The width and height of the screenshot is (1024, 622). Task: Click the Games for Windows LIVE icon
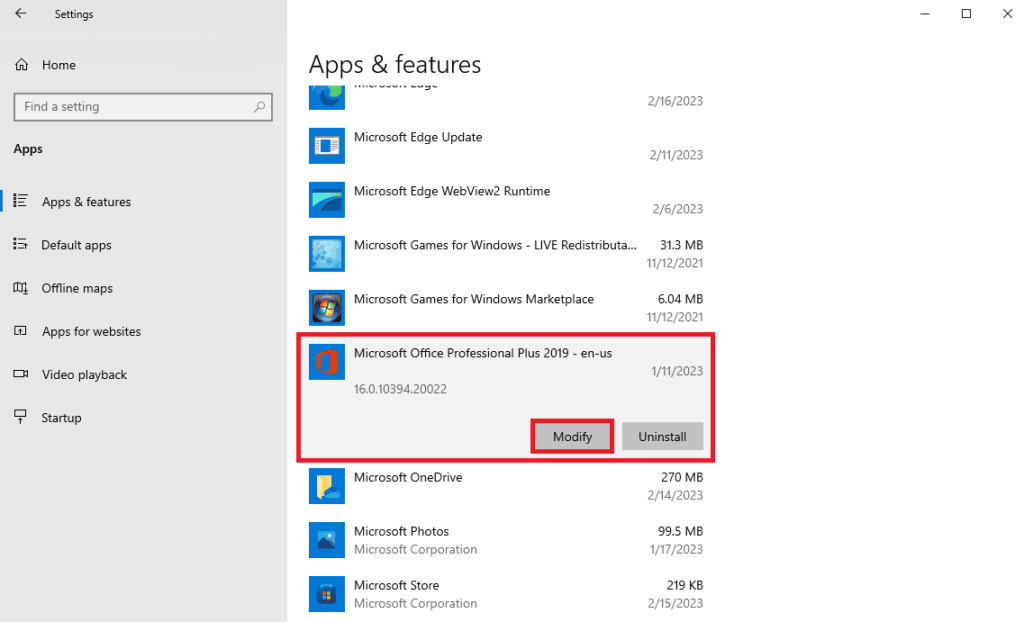(x=327, y=254)
